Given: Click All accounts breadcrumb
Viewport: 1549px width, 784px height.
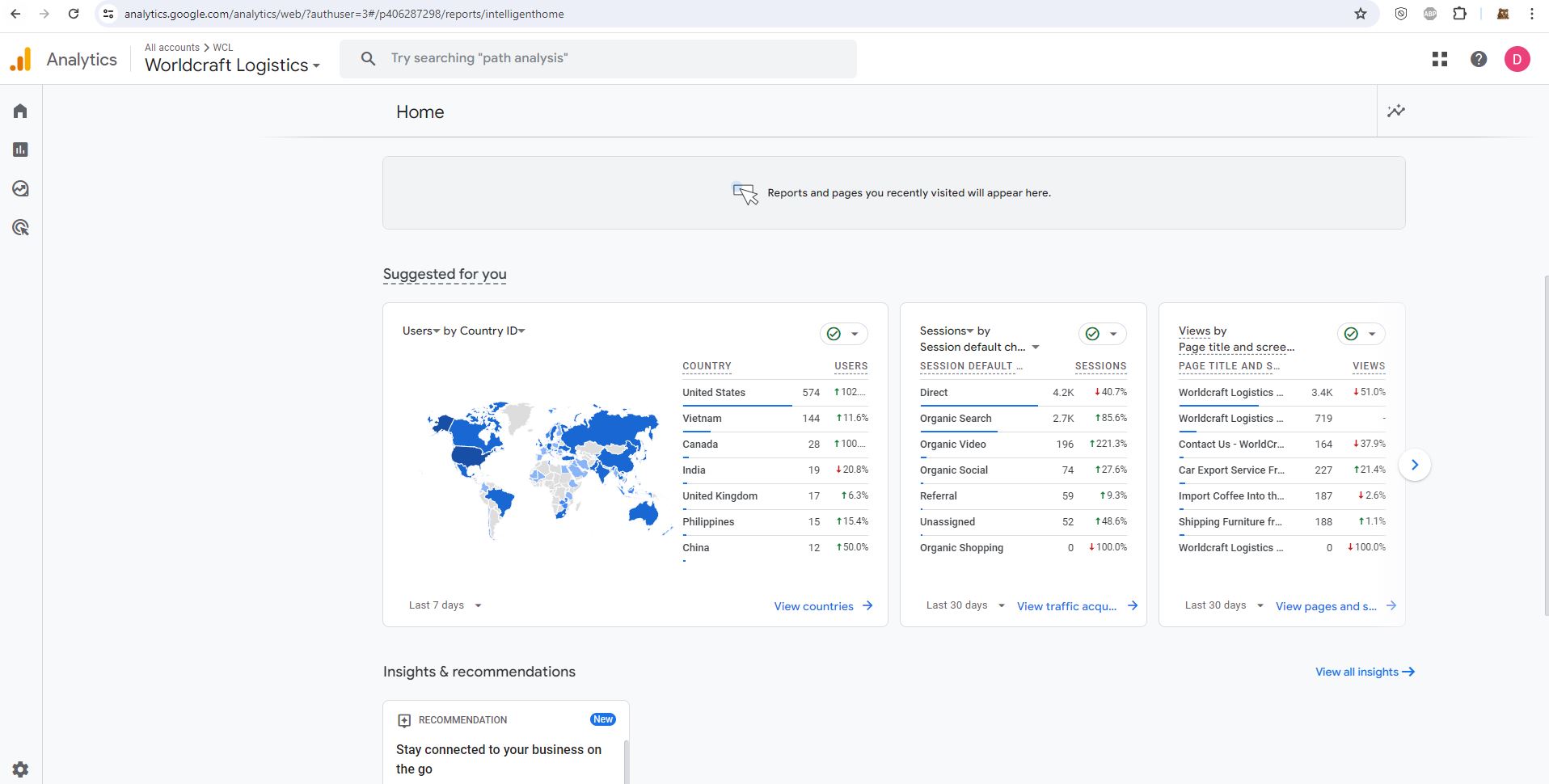Looking at the screenshot, I should click(x=172, y=48).
